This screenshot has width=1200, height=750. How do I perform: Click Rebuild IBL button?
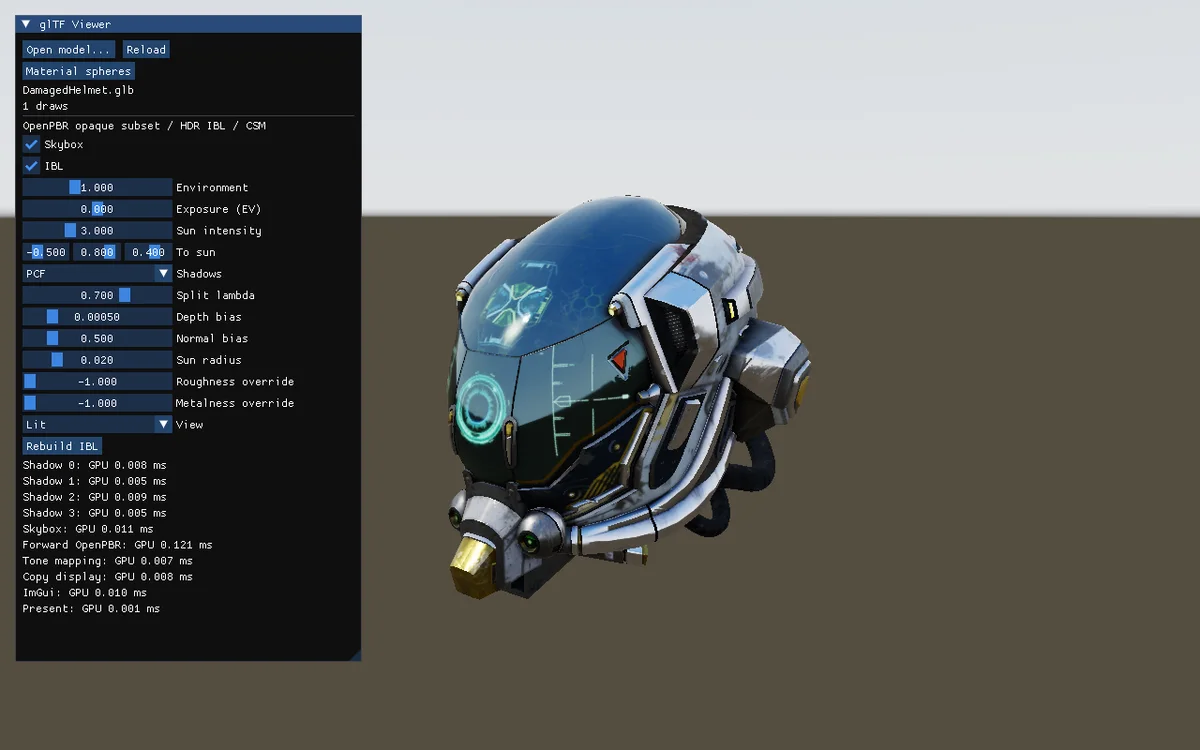62,446
